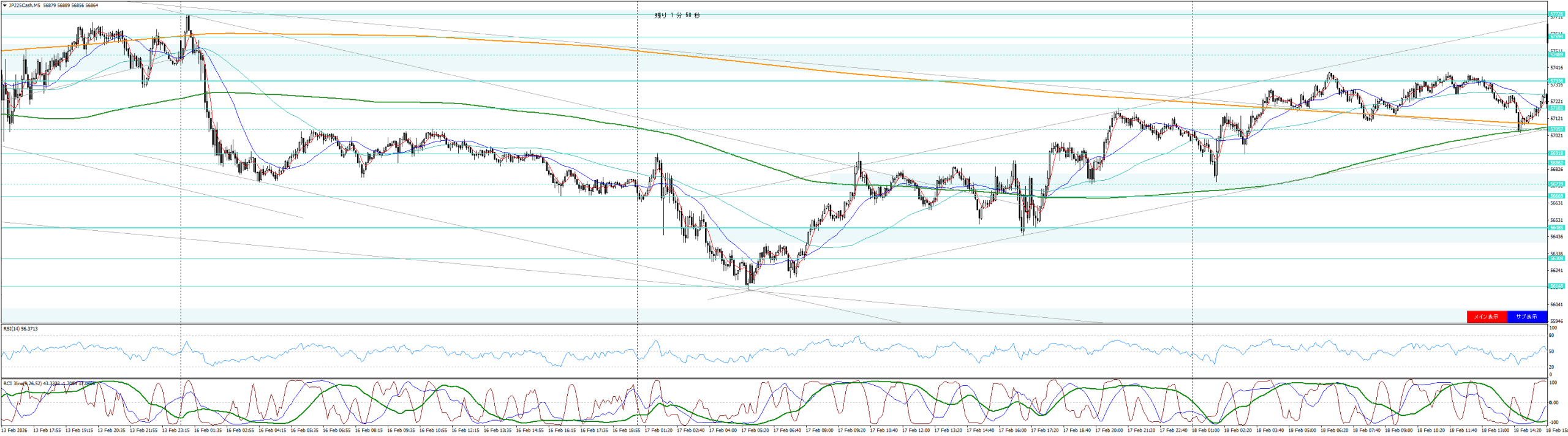Click the 57336 horizontal line price tag
Image resolution: width=1568 pixels, height=436 pixels.
(1556, 81)
